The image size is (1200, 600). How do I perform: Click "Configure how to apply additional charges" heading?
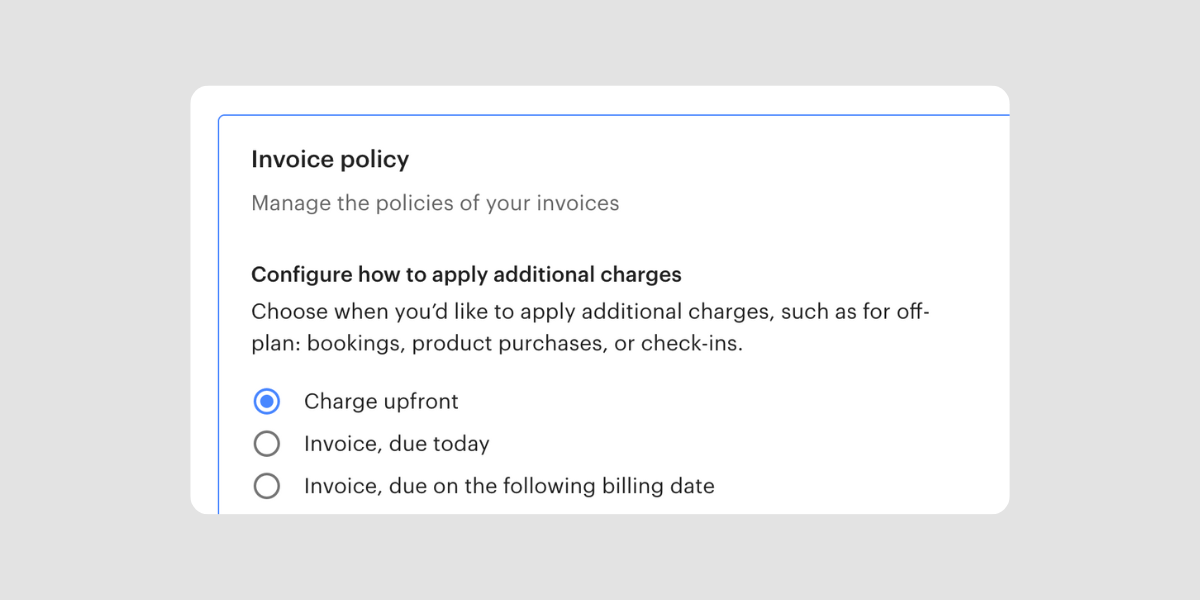(466, 274)
